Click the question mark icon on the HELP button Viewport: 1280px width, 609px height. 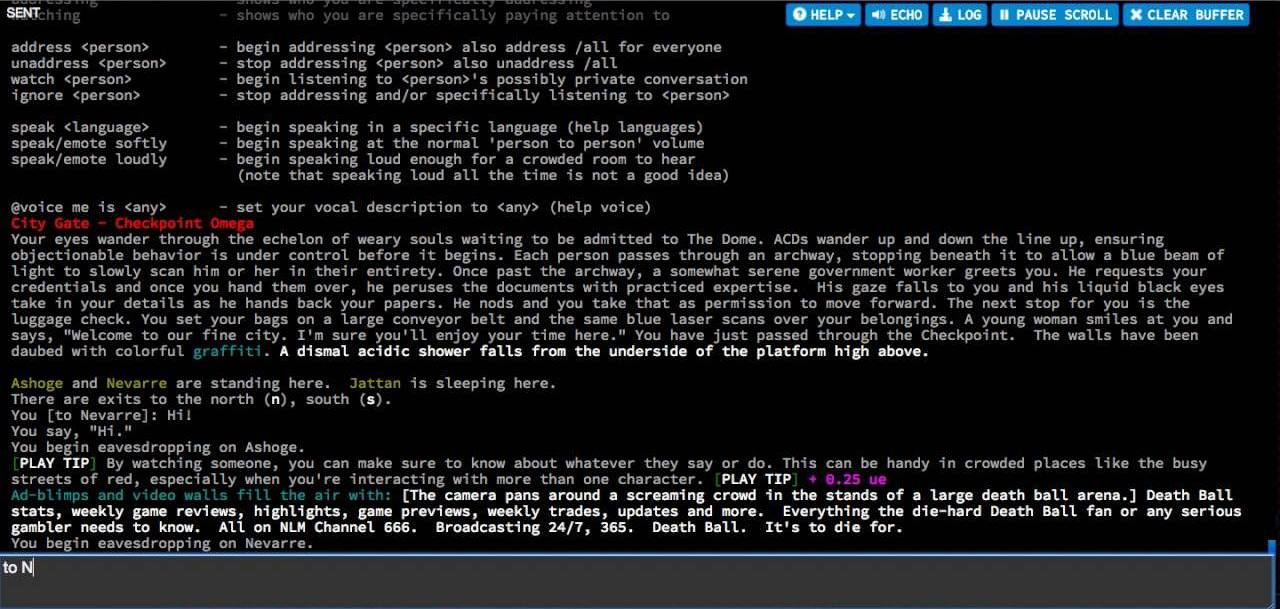coord(799,14)
